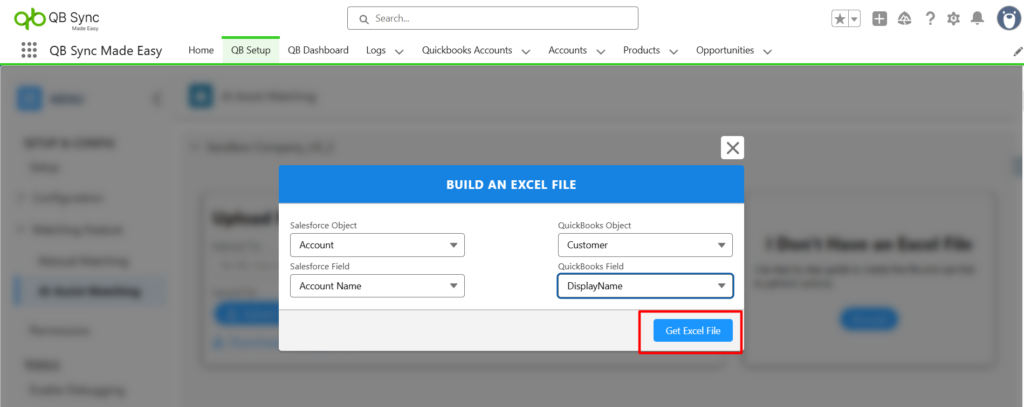
Task: Open the App Launcher grid icon
Action: coord(29,51)
